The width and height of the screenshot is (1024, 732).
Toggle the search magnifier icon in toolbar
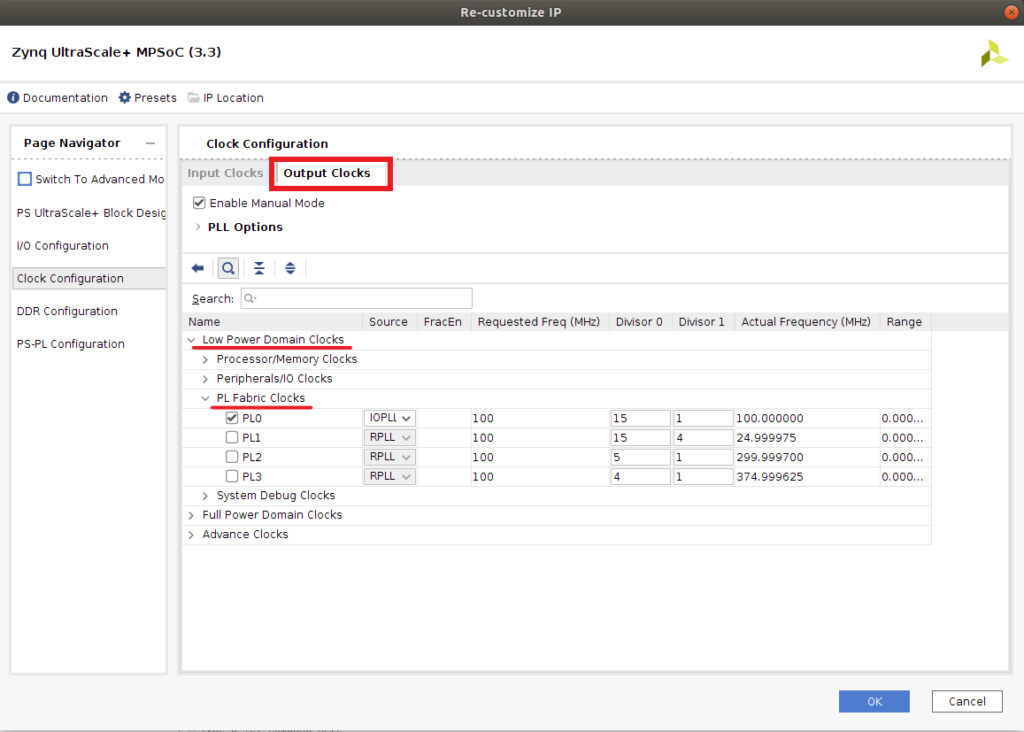(x=228, y=268)
